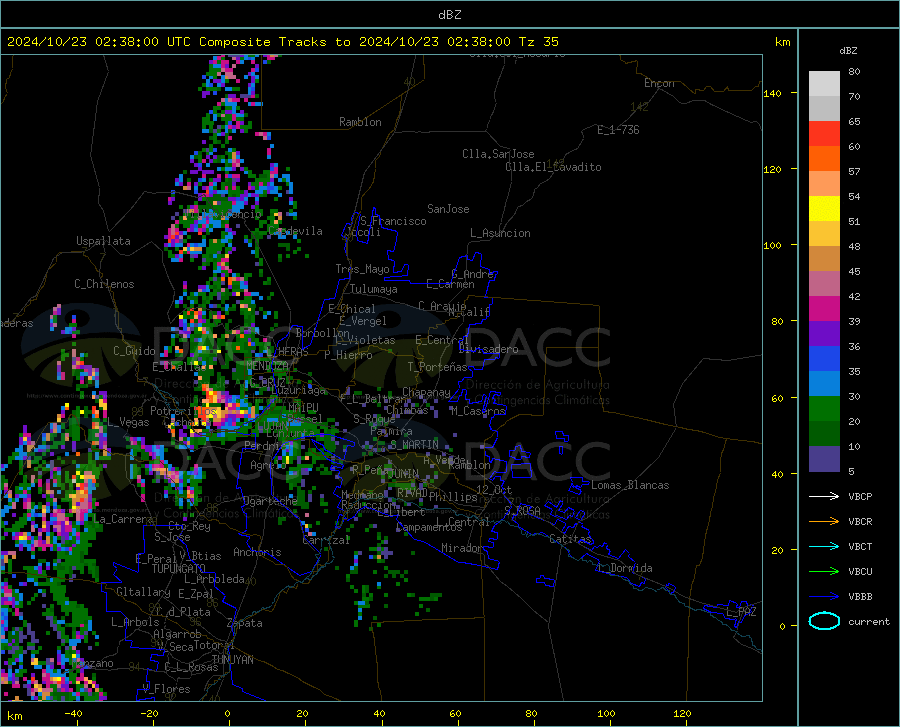This screenshot has width=900, height=727.
Task: Click the E_Vergel label
Action: [363, 321]
